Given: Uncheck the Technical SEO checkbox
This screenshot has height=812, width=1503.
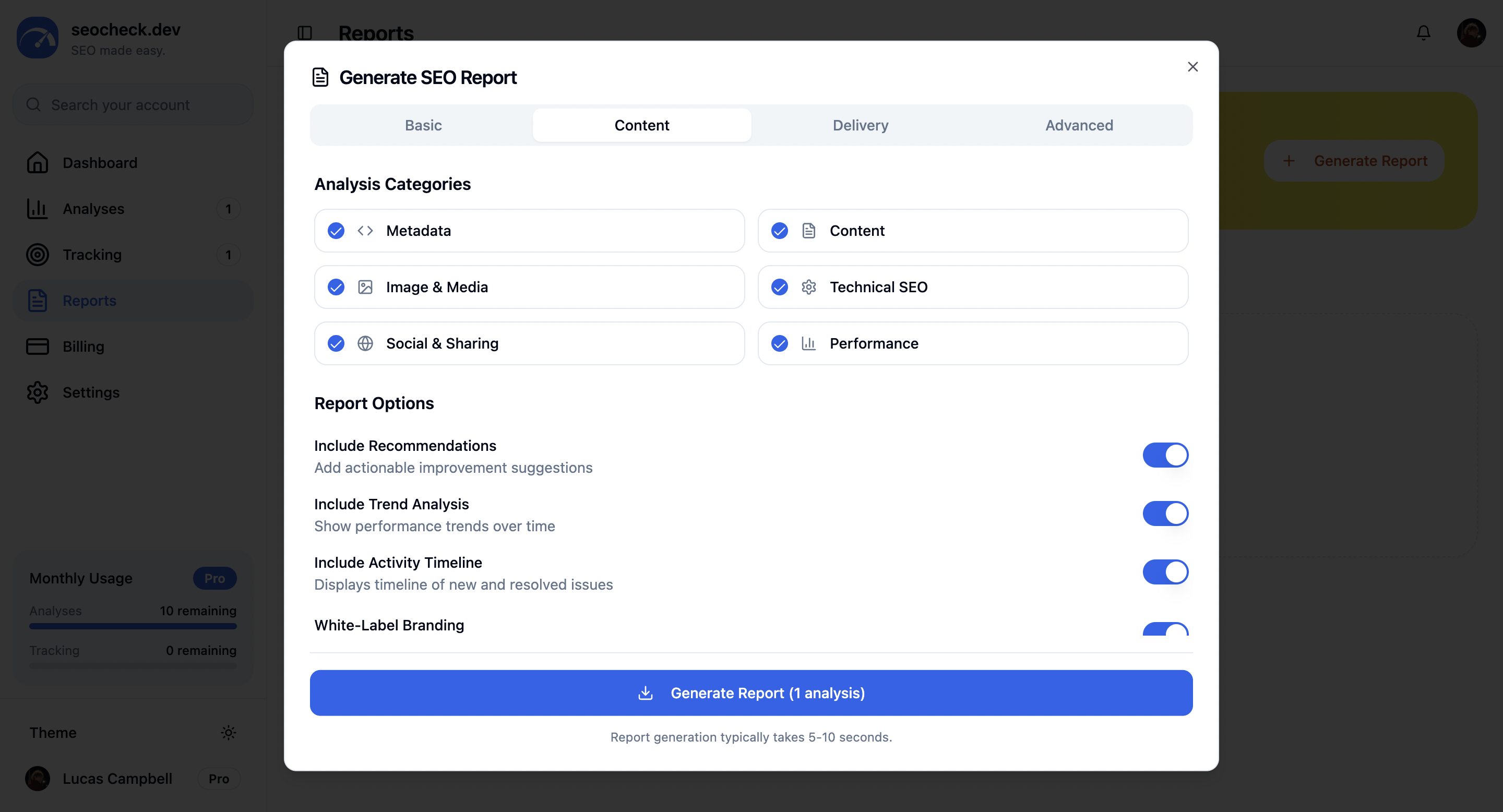Looking at the screenshot, I should (x=780, y=287).
